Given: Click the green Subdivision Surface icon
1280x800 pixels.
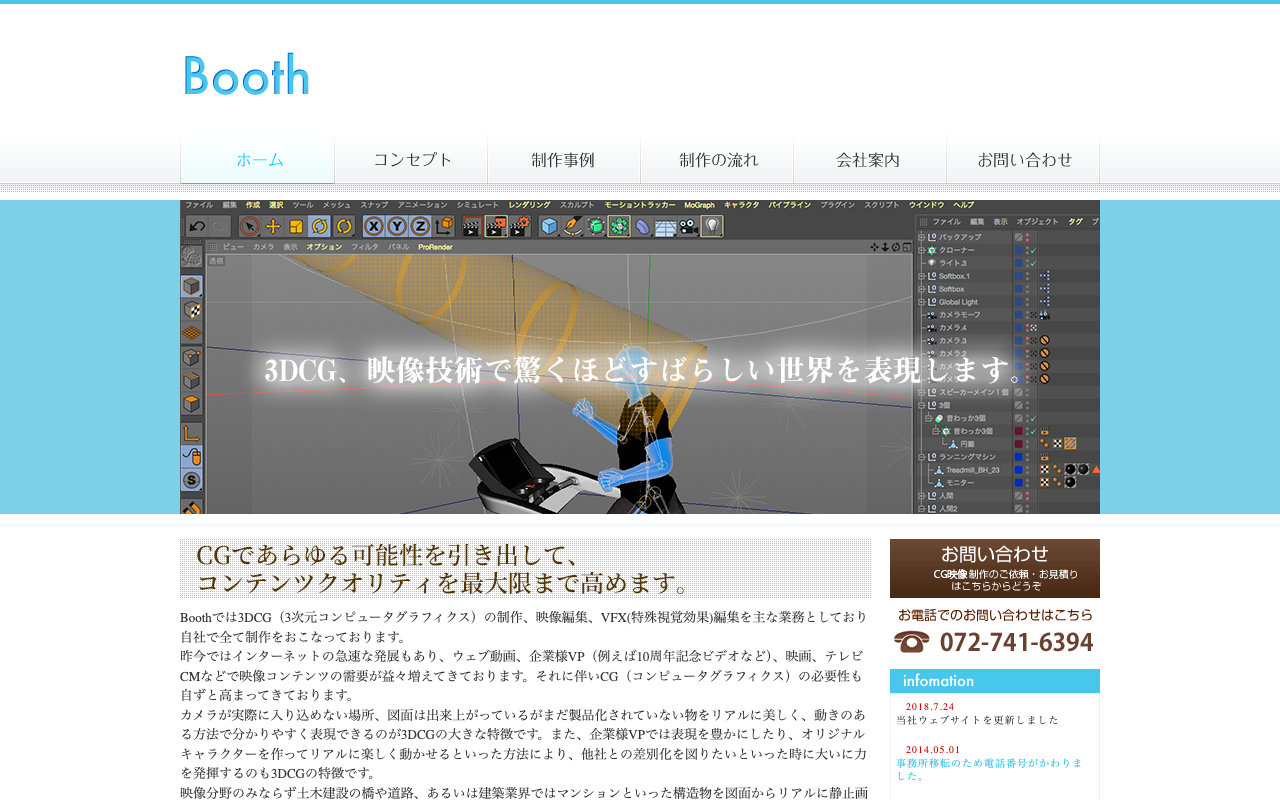Looking at the screenshot, I should [x=596, y=226].
